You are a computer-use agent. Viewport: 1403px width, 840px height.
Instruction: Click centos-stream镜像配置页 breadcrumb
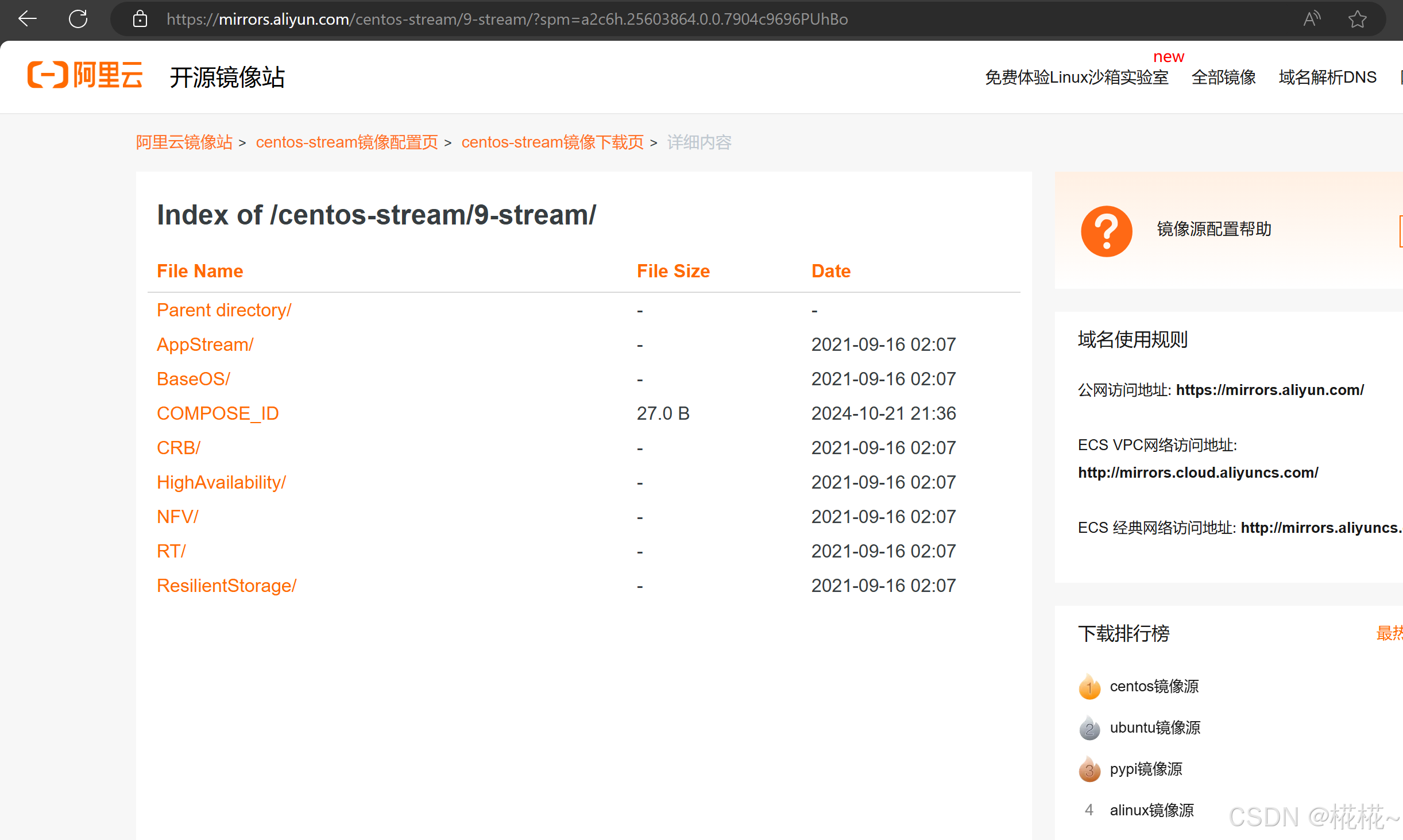click(x=346, y=142)
